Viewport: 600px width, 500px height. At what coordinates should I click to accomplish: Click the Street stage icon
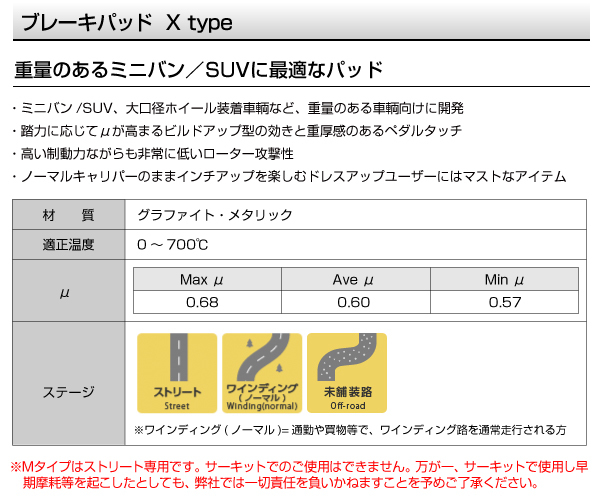(177, 373)
